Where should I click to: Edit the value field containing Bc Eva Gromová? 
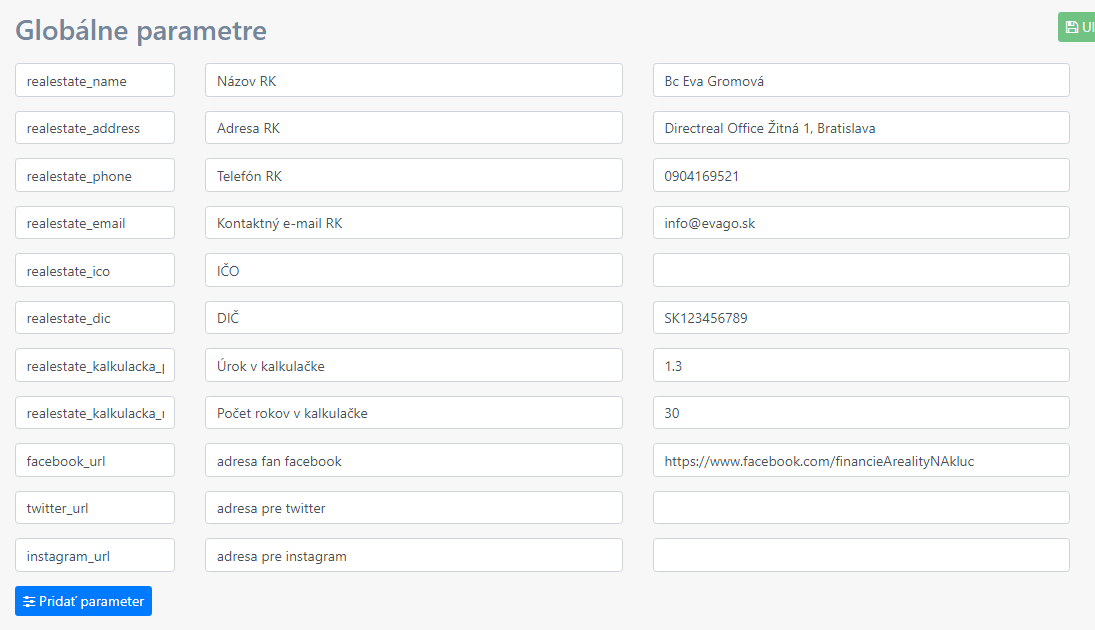860,81
